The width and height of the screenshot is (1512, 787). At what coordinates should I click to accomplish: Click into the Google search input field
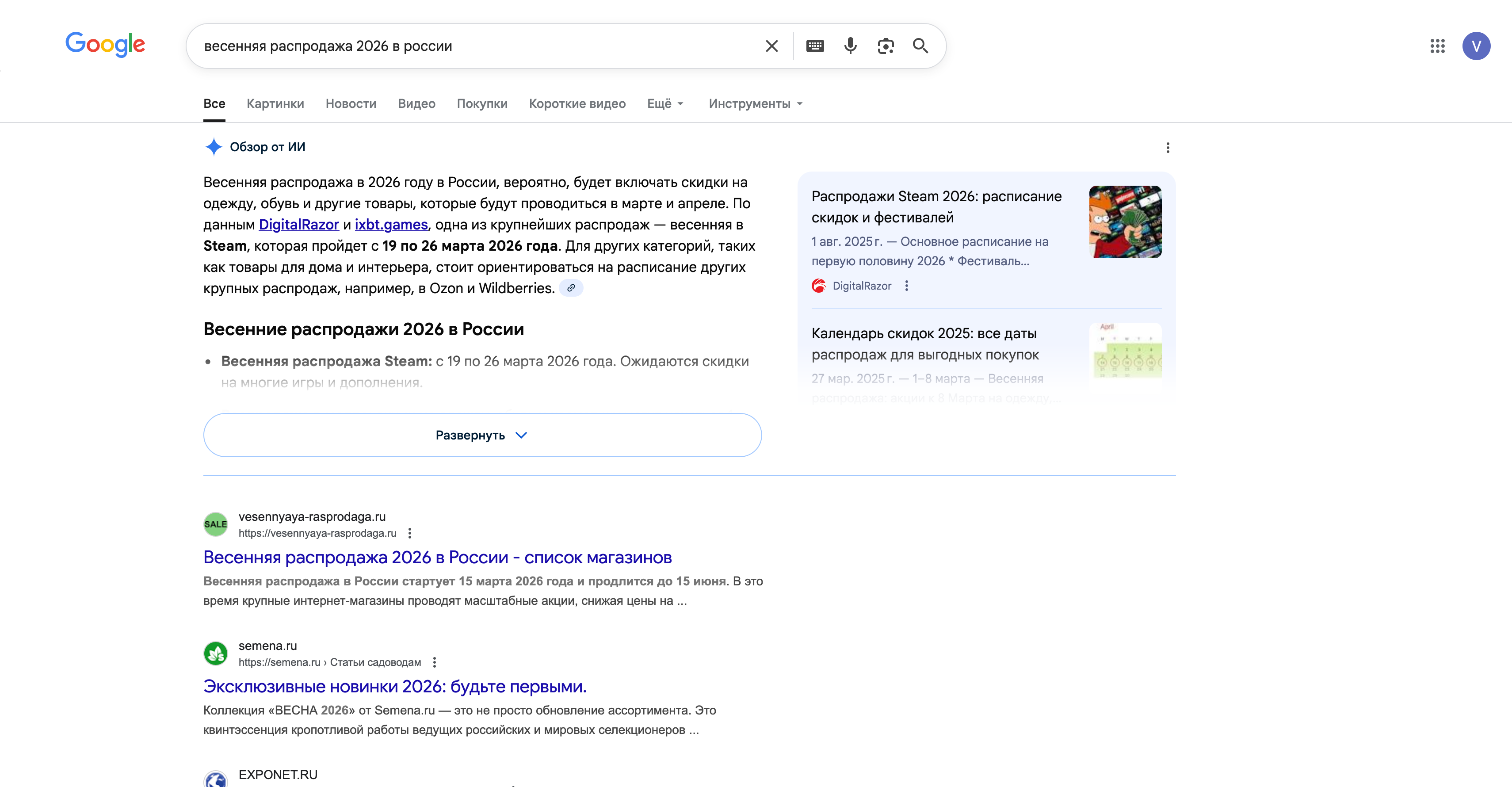470,46
